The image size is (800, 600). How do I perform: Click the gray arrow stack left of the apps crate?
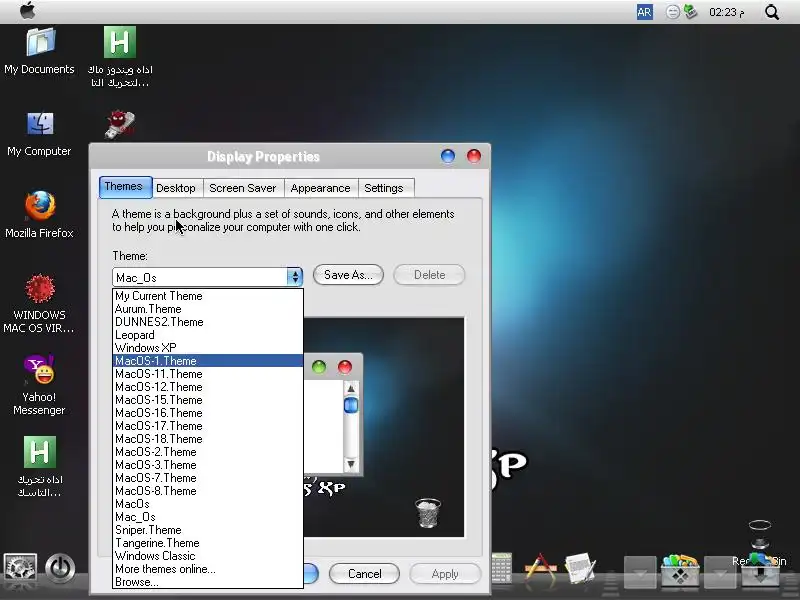640,571
